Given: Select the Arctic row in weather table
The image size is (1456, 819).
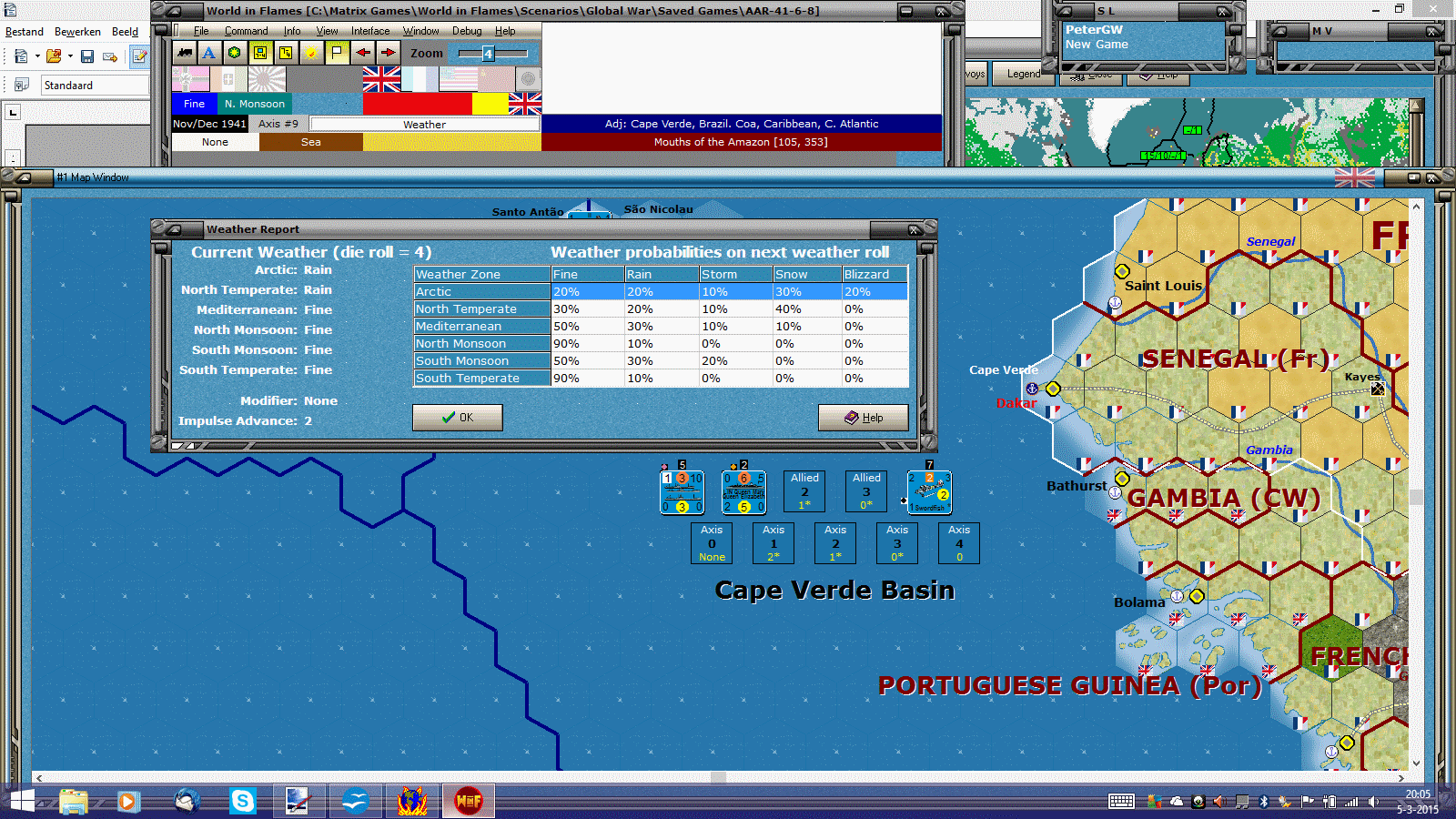Looking at the screenshot, I should (x=661, y=292).
